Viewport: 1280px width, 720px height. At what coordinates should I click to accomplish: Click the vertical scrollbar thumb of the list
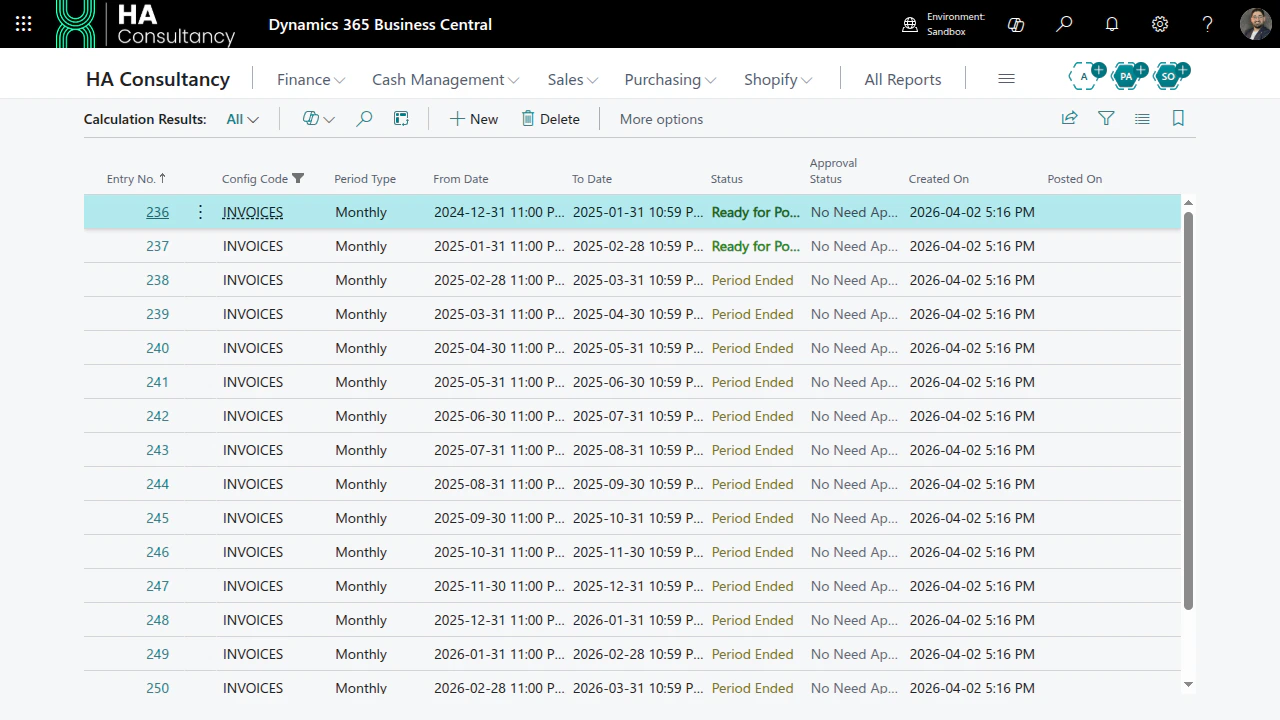point(1188,410)
